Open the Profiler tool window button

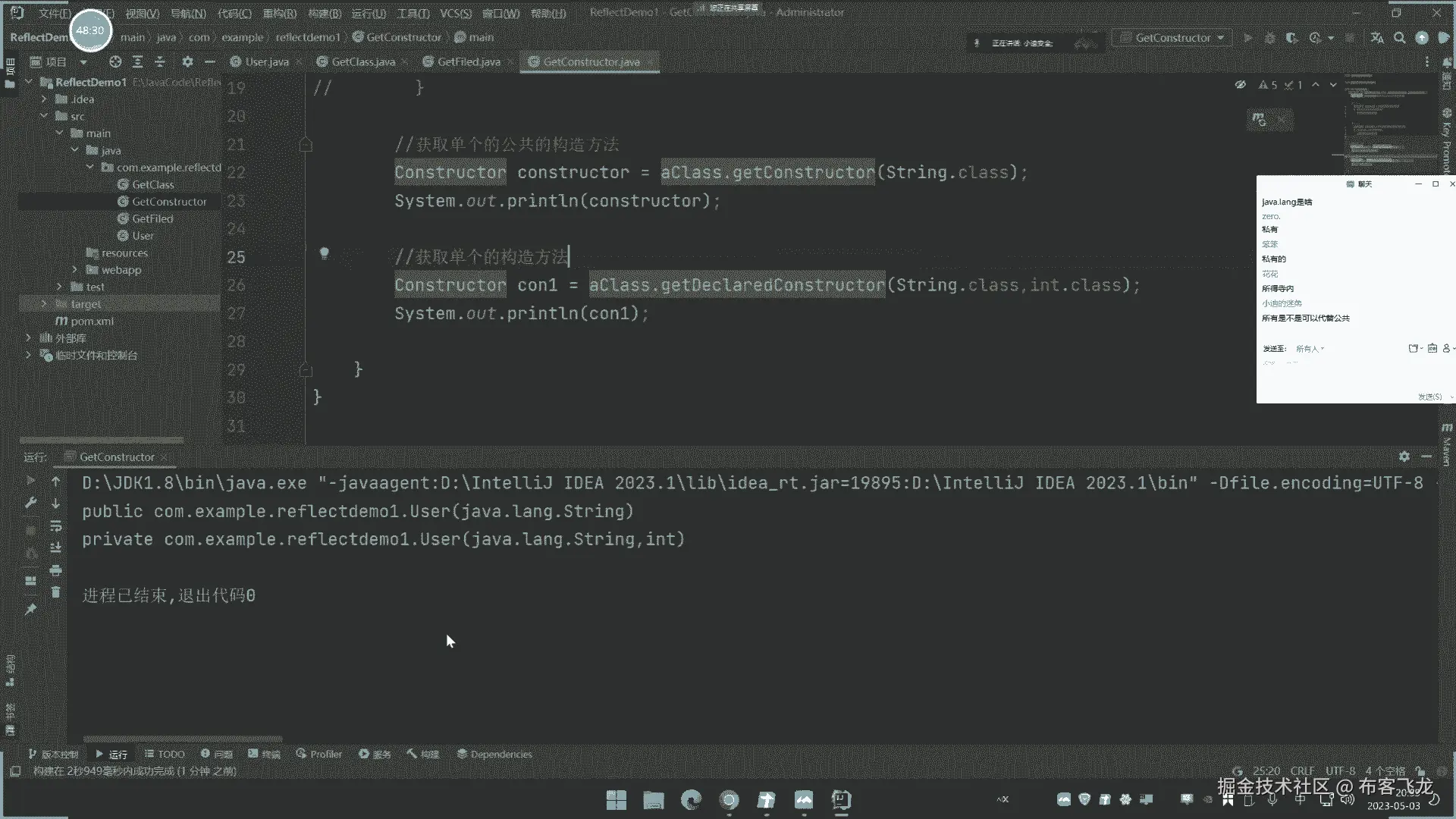319,754
